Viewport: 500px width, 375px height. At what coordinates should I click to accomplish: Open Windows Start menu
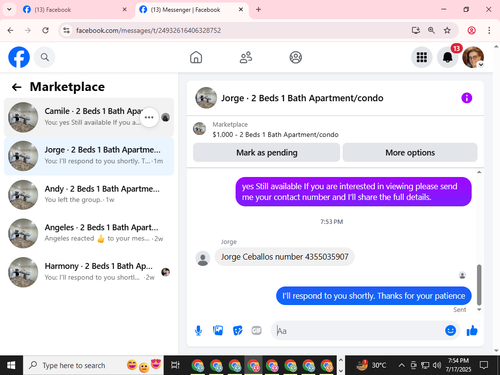[11, 365]
